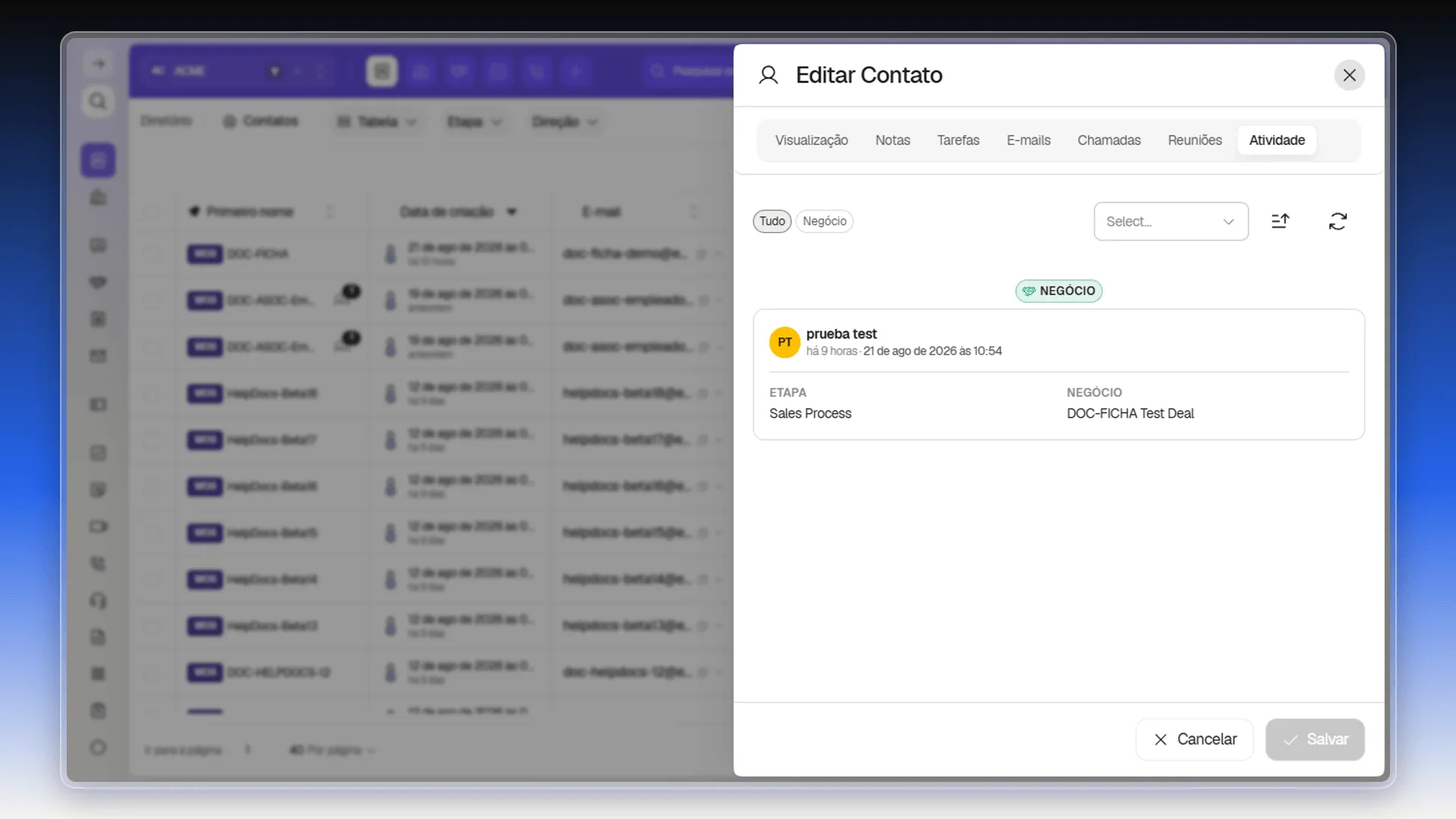Click the Contatos breadcrumb

260,121
